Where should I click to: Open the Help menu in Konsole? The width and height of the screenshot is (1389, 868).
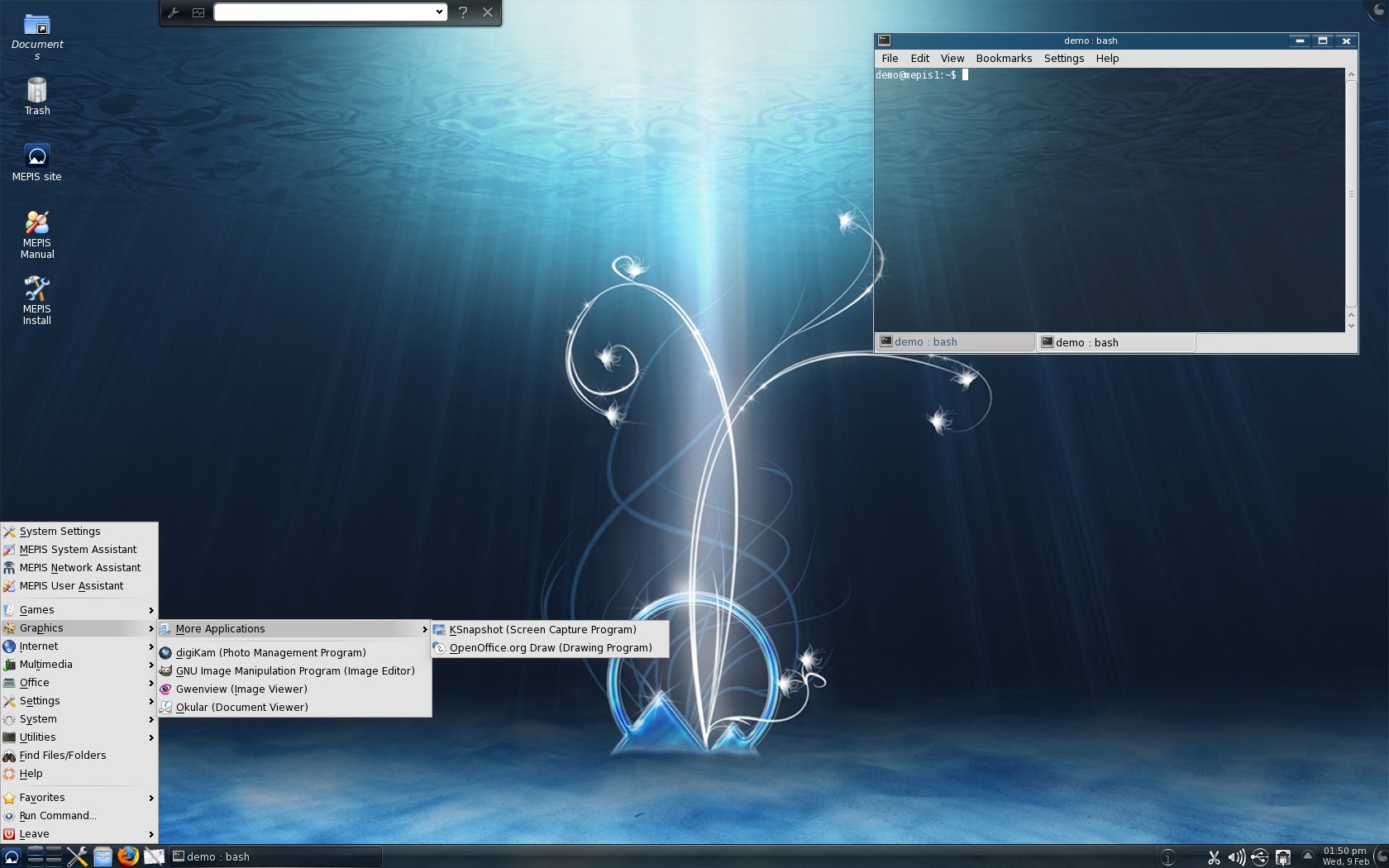[x=1107, y=59]
